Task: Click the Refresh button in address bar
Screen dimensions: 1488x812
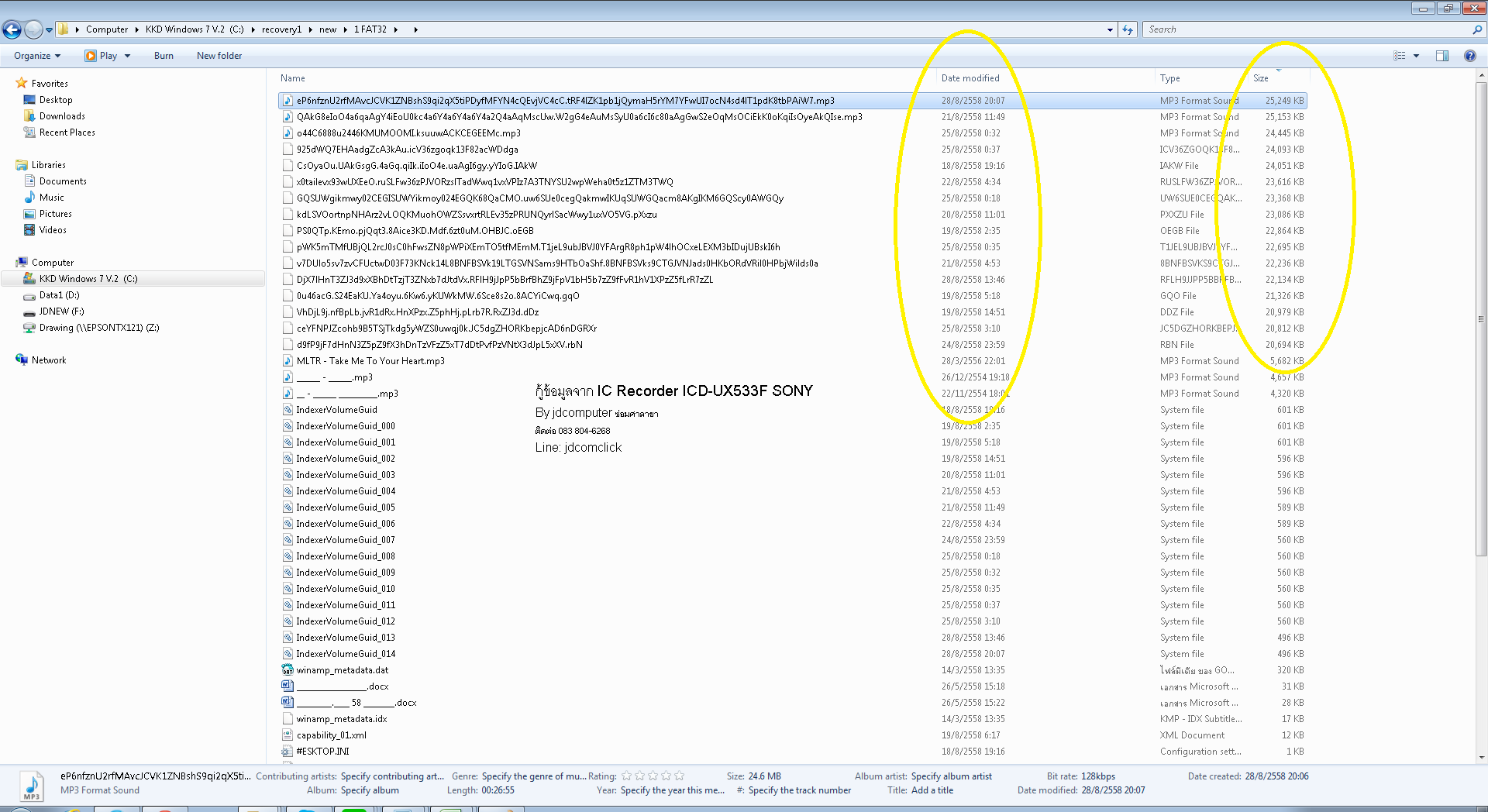Action: tap(1128, 29)
